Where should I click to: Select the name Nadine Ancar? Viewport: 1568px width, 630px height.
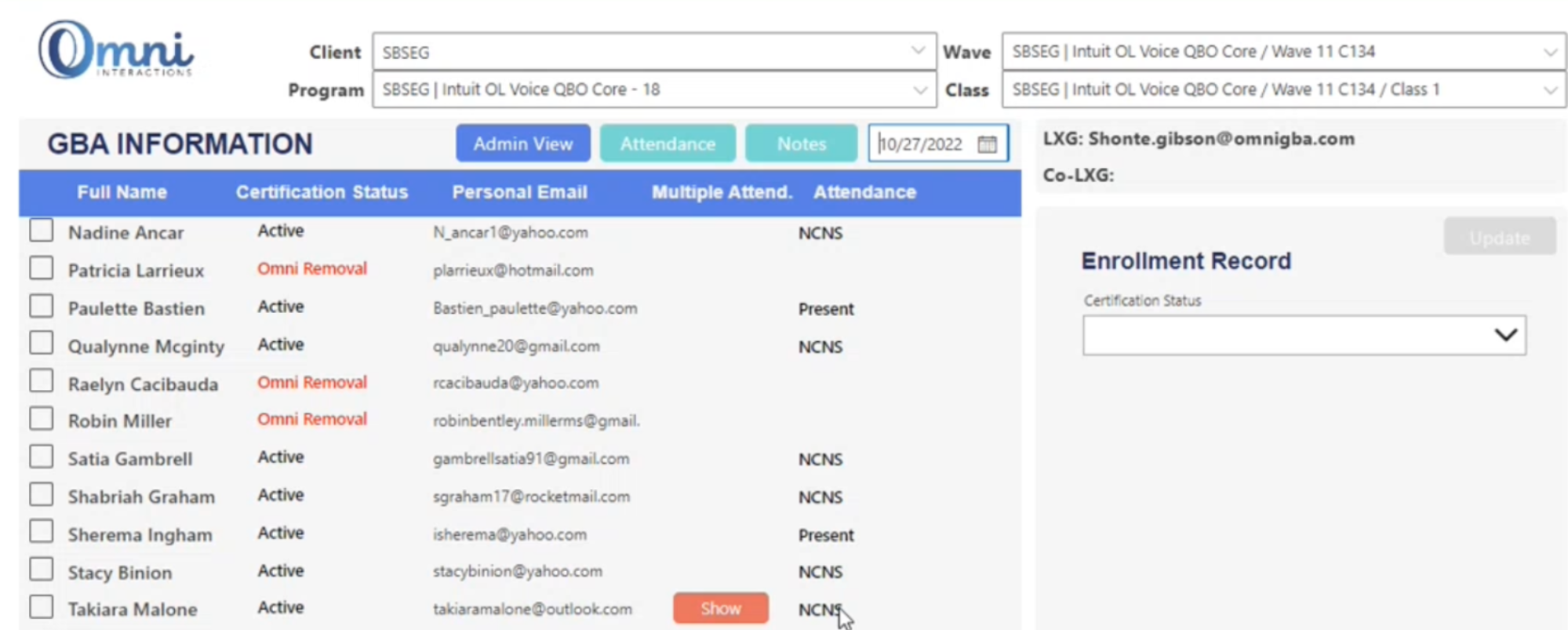[126, 233]
